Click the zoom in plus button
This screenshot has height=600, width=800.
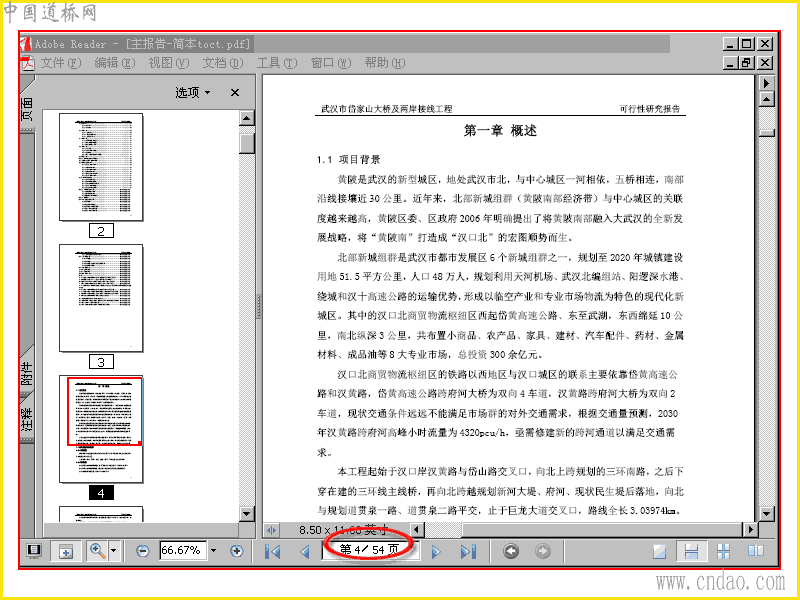[236, 551]
